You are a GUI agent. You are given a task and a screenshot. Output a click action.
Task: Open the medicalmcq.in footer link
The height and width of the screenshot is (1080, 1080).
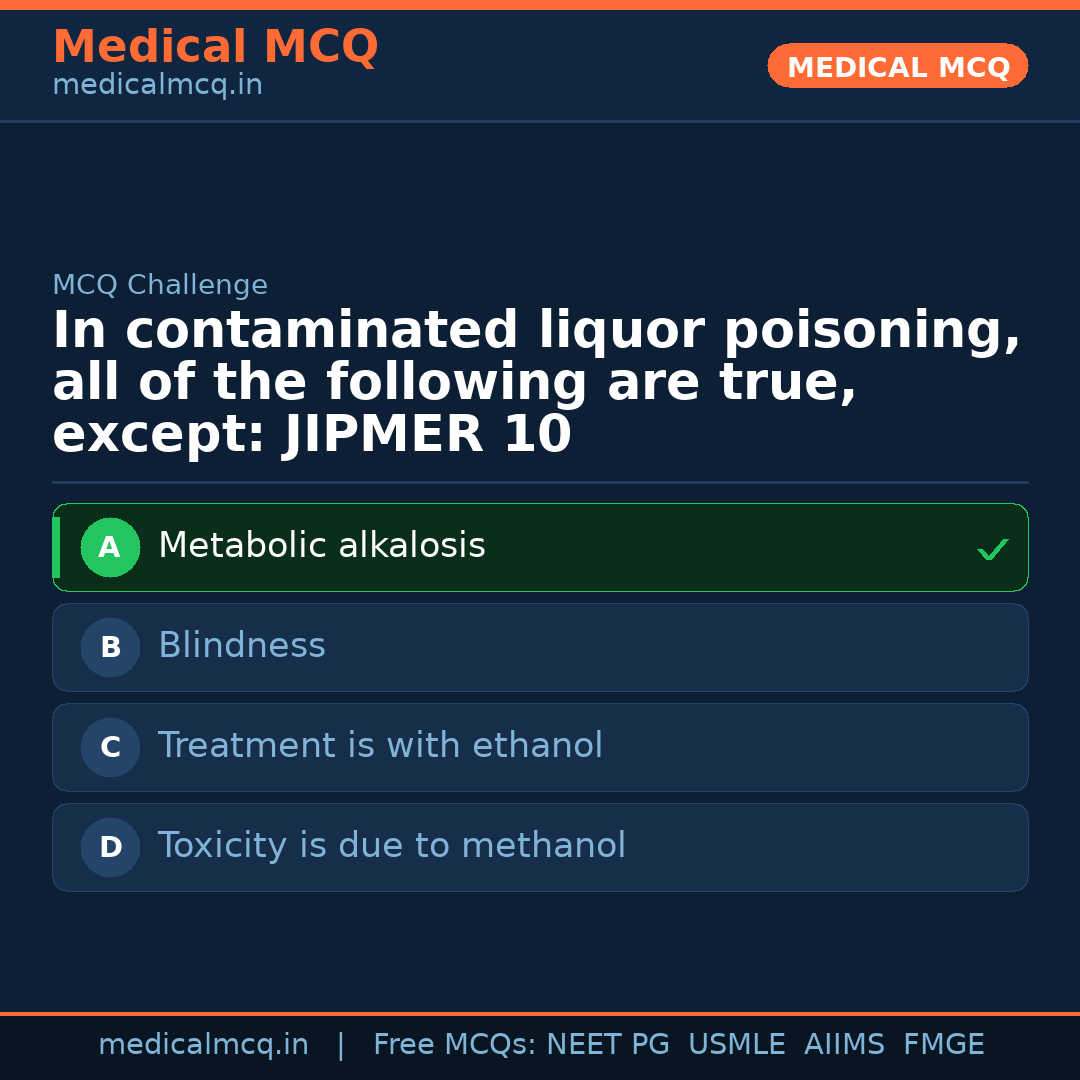click(203, 1044)
